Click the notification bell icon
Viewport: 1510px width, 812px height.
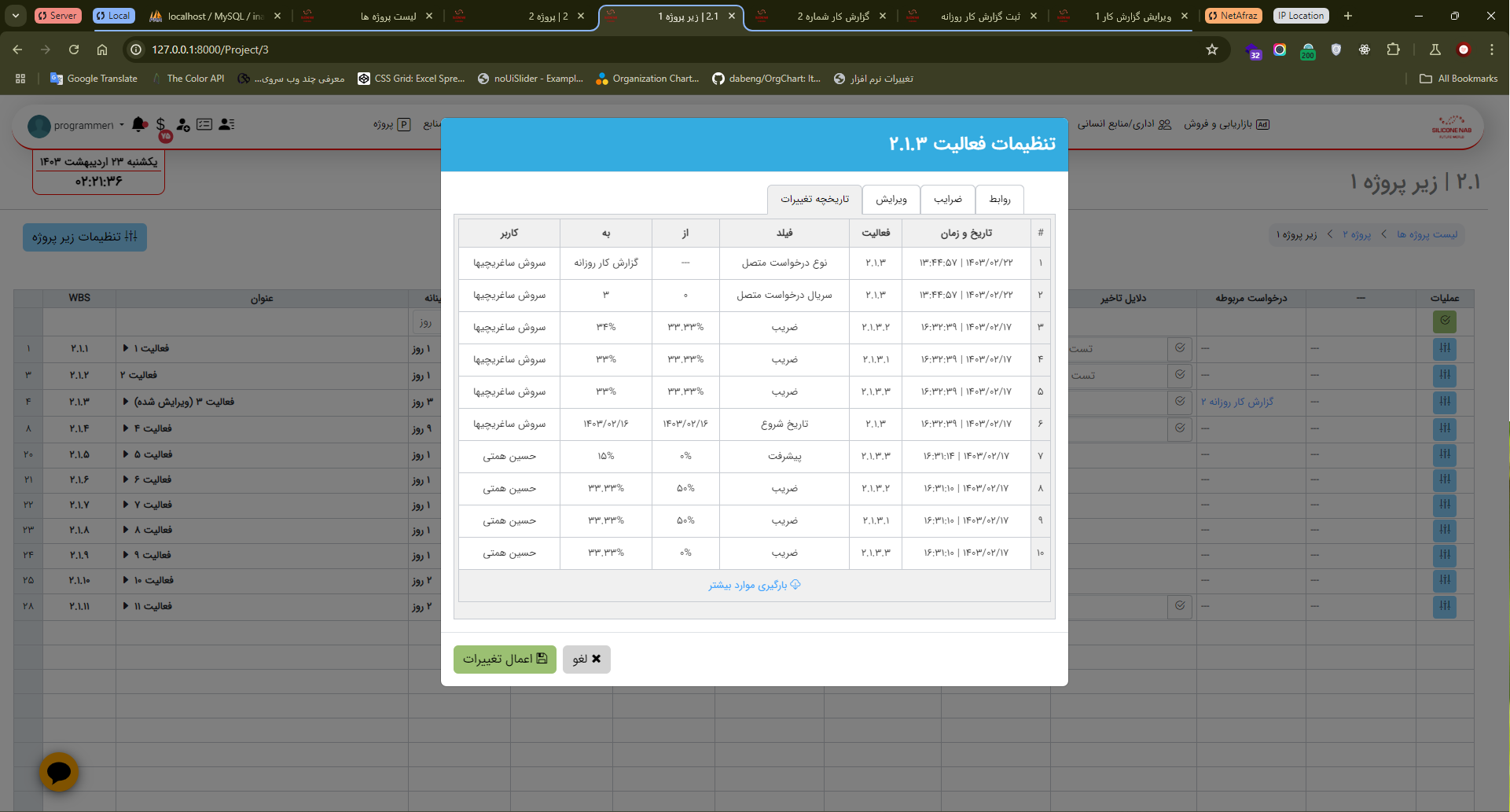[x=139, y=124]
